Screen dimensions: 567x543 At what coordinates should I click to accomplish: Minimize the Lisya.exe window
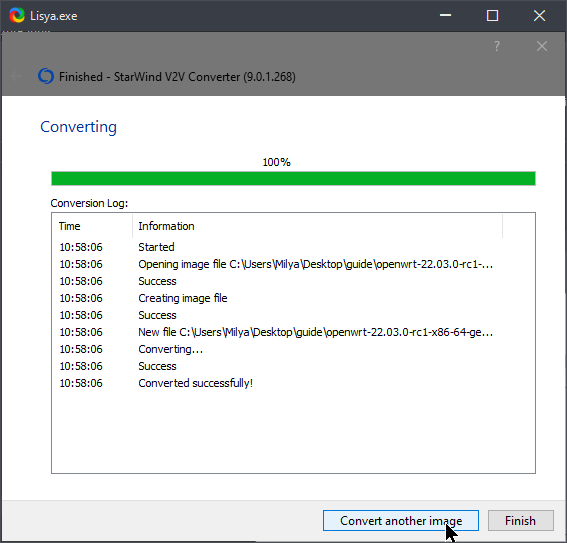pos(446,16)
